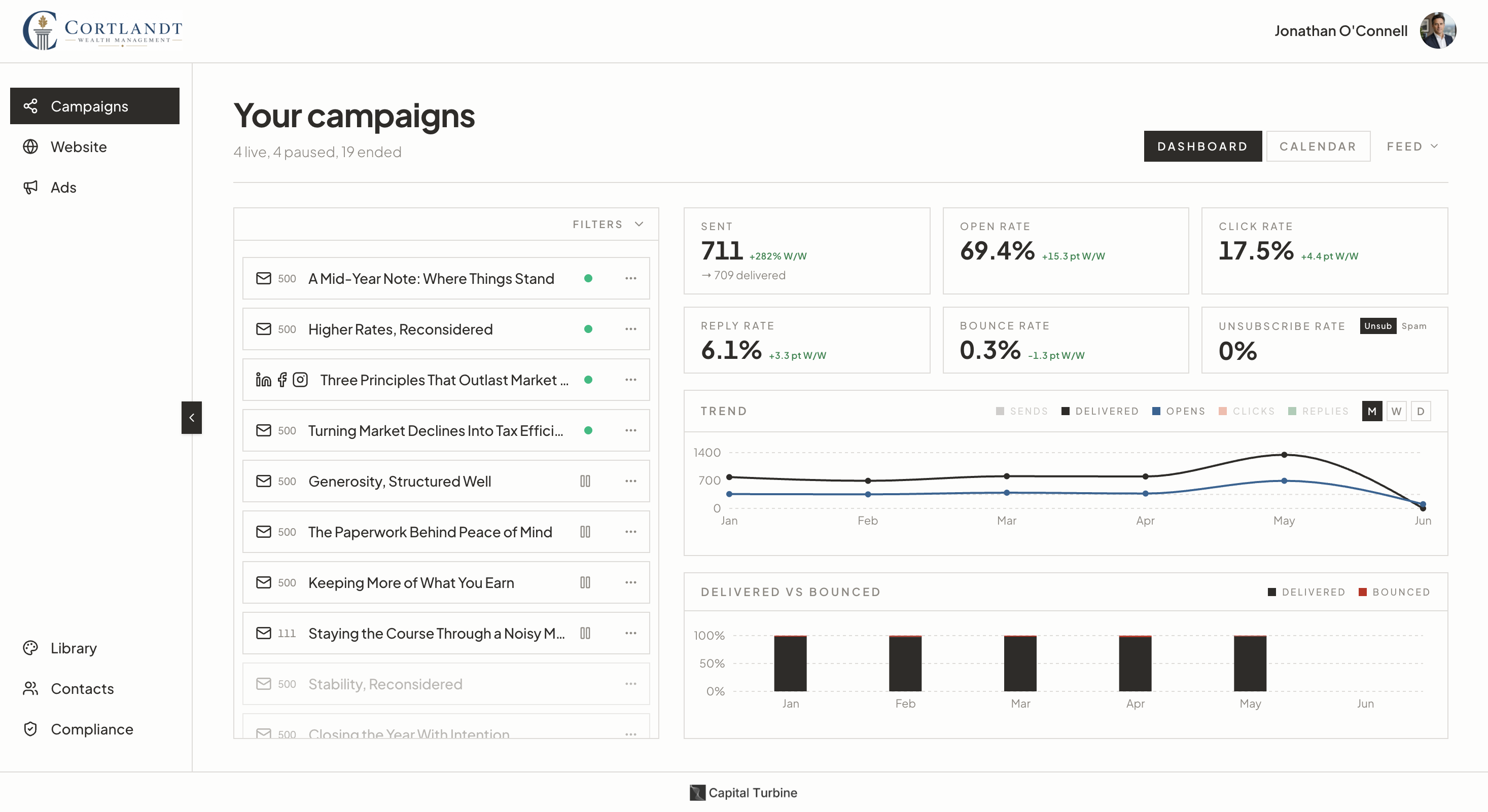Open the Compliance sidebar item

tap(95, 729)
